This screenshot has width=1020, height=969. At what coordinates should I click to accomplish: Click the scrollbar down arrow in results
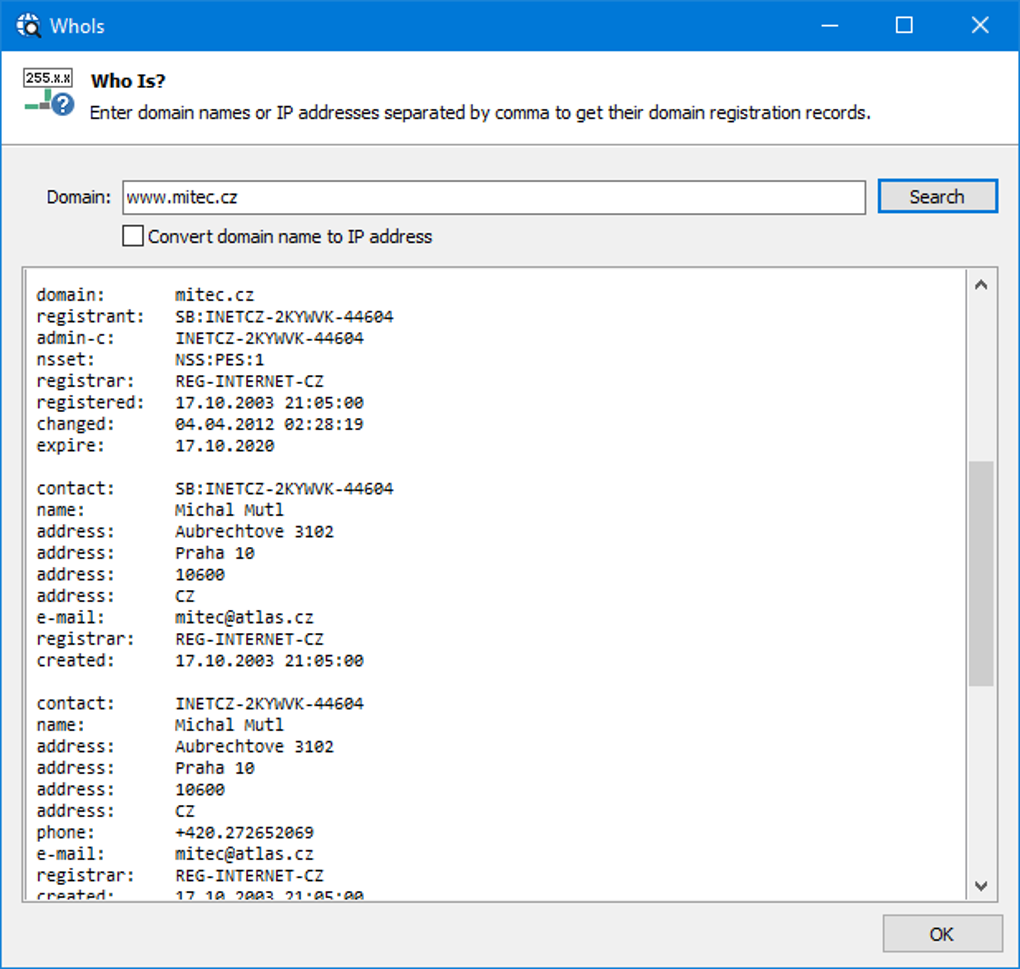[980, 886]
